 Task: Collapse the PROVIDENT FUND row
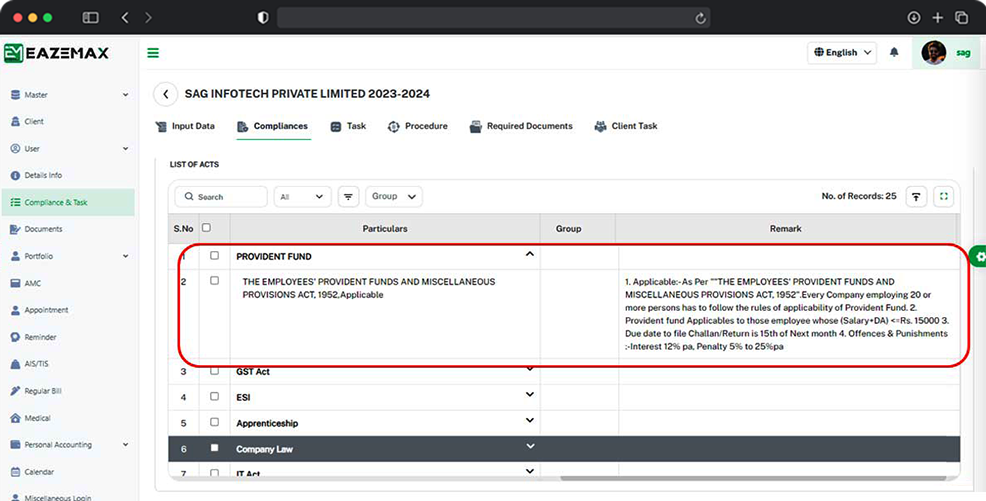(x=529, y=255)
